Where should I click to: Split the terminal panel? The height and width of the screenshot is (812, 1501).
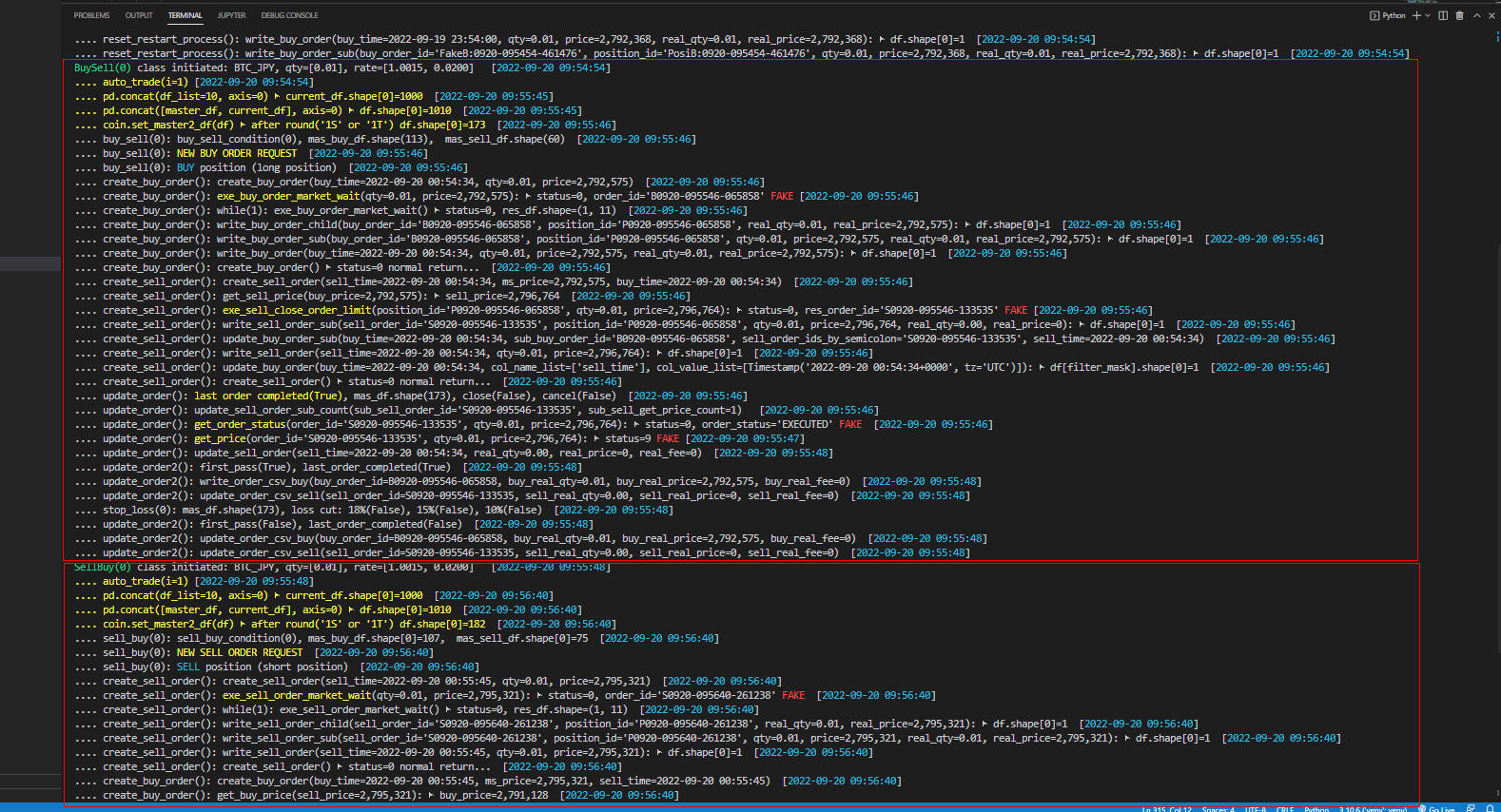pyautogui.click(x=1443, y=15)
